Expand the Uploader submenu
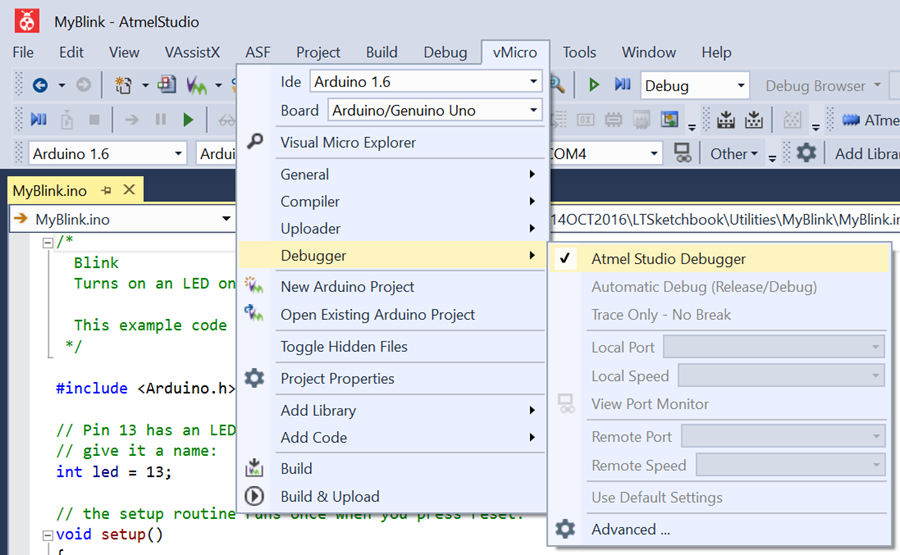900x555 pixels. click(x=391, y=228)
